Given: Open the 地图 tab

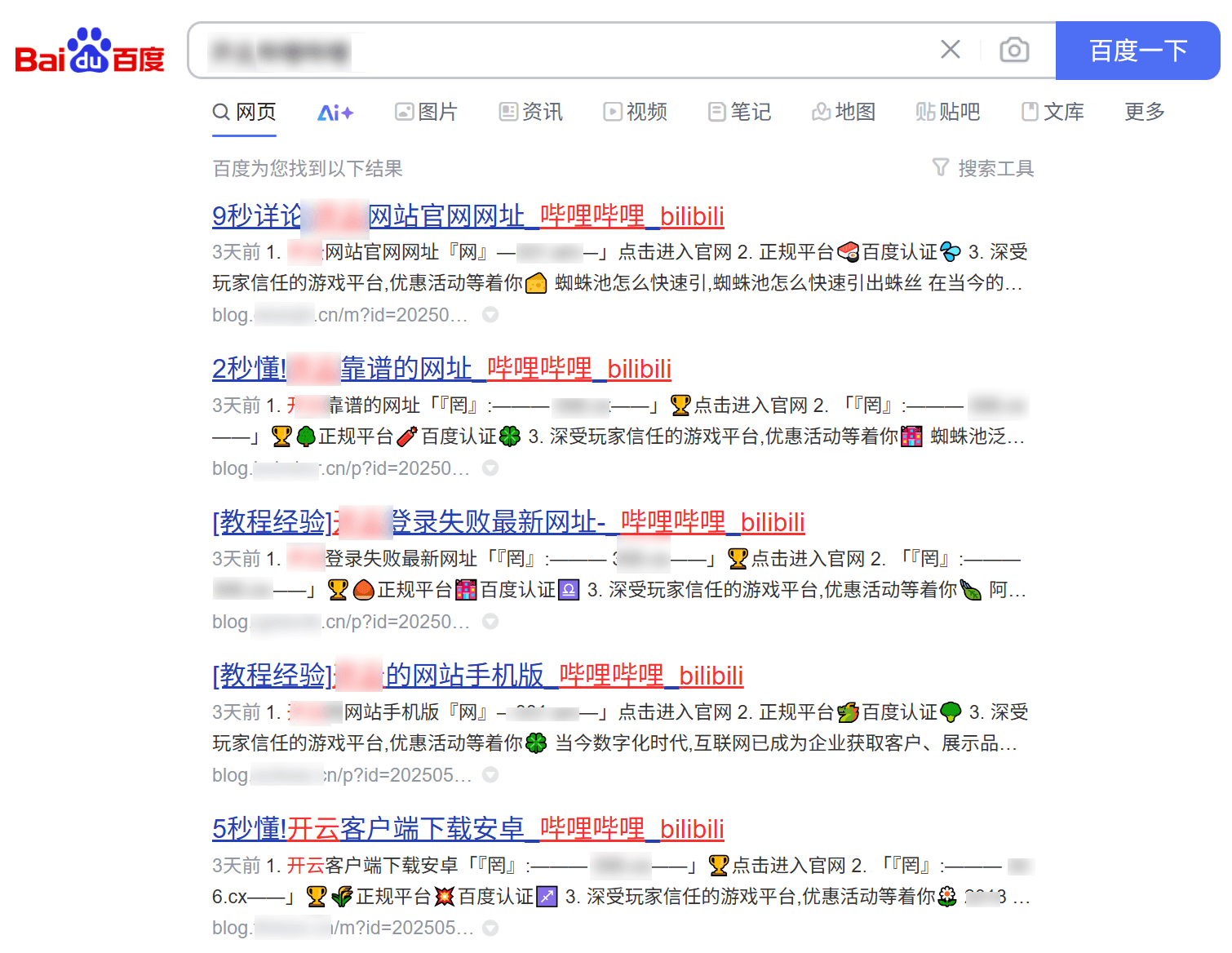Looking at the screenshot, I should click(844, 112).
